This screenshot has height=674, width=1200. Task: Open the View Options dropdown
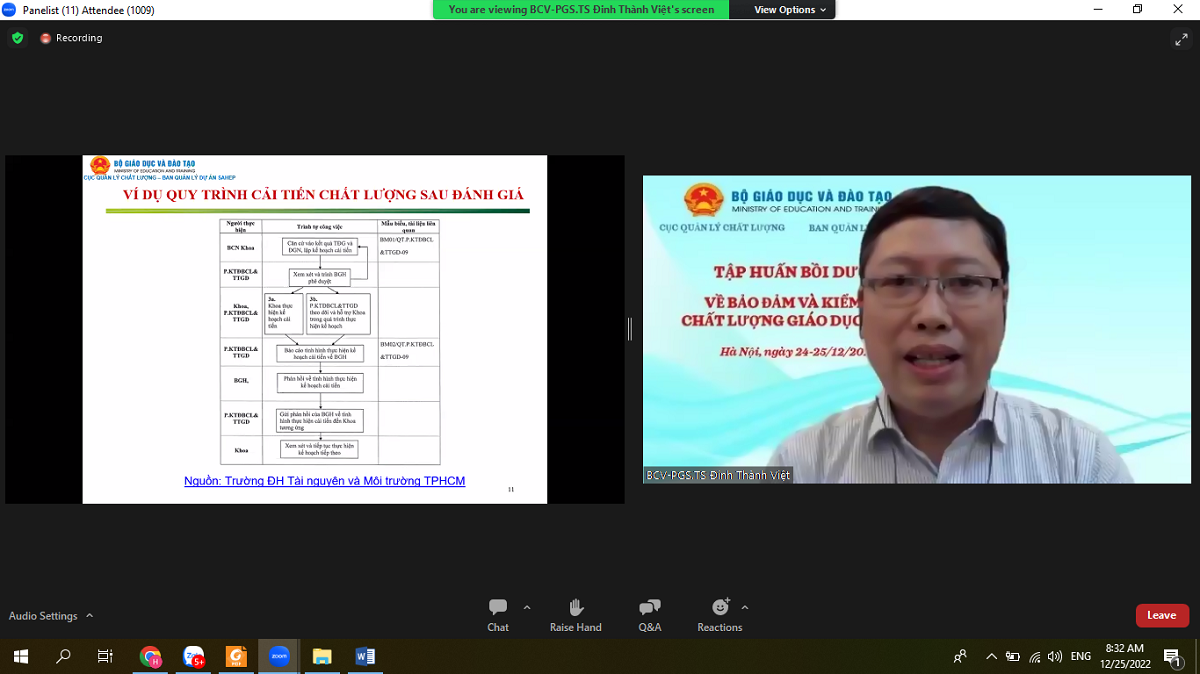click(790, 10)
